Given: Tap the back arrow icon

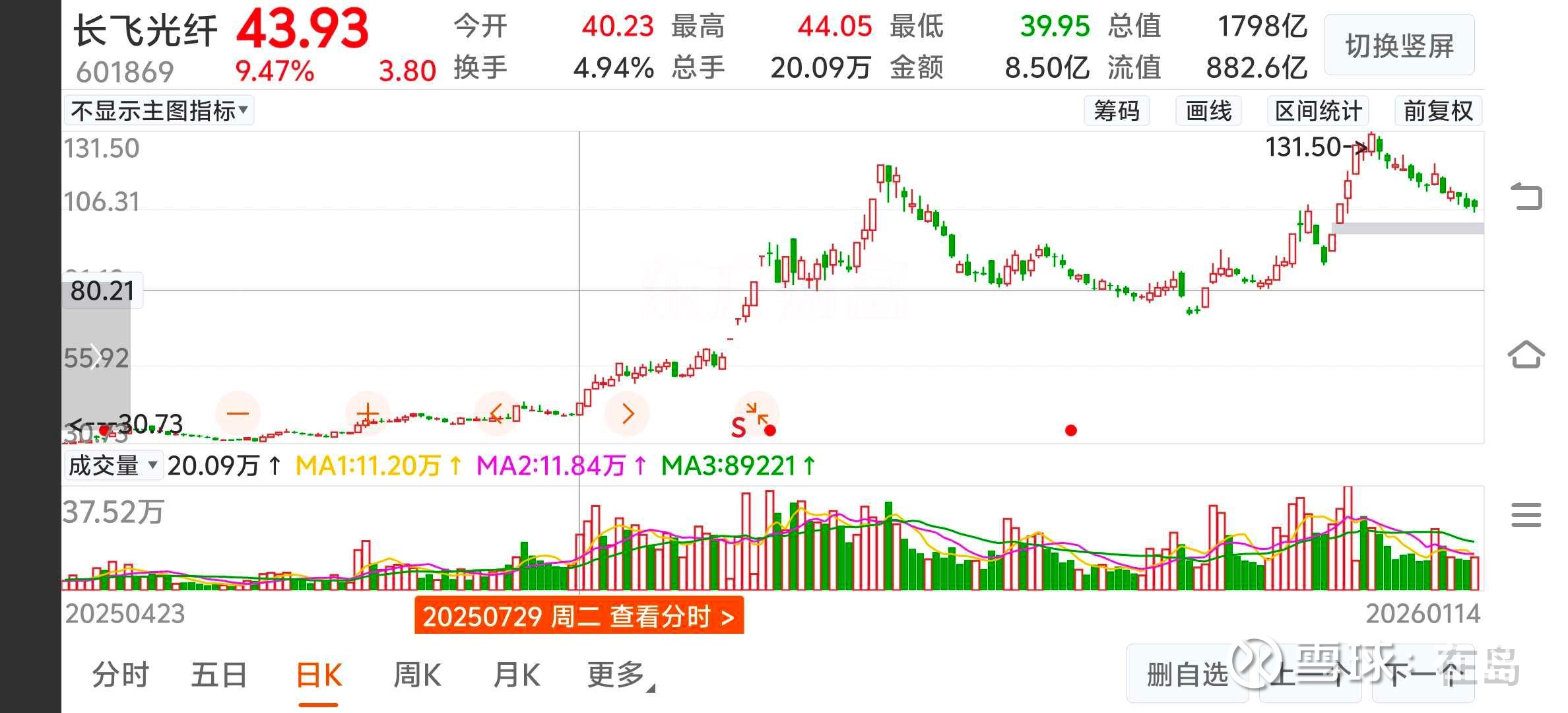Looking at the screenshot, I should [x=1526, y=197].
